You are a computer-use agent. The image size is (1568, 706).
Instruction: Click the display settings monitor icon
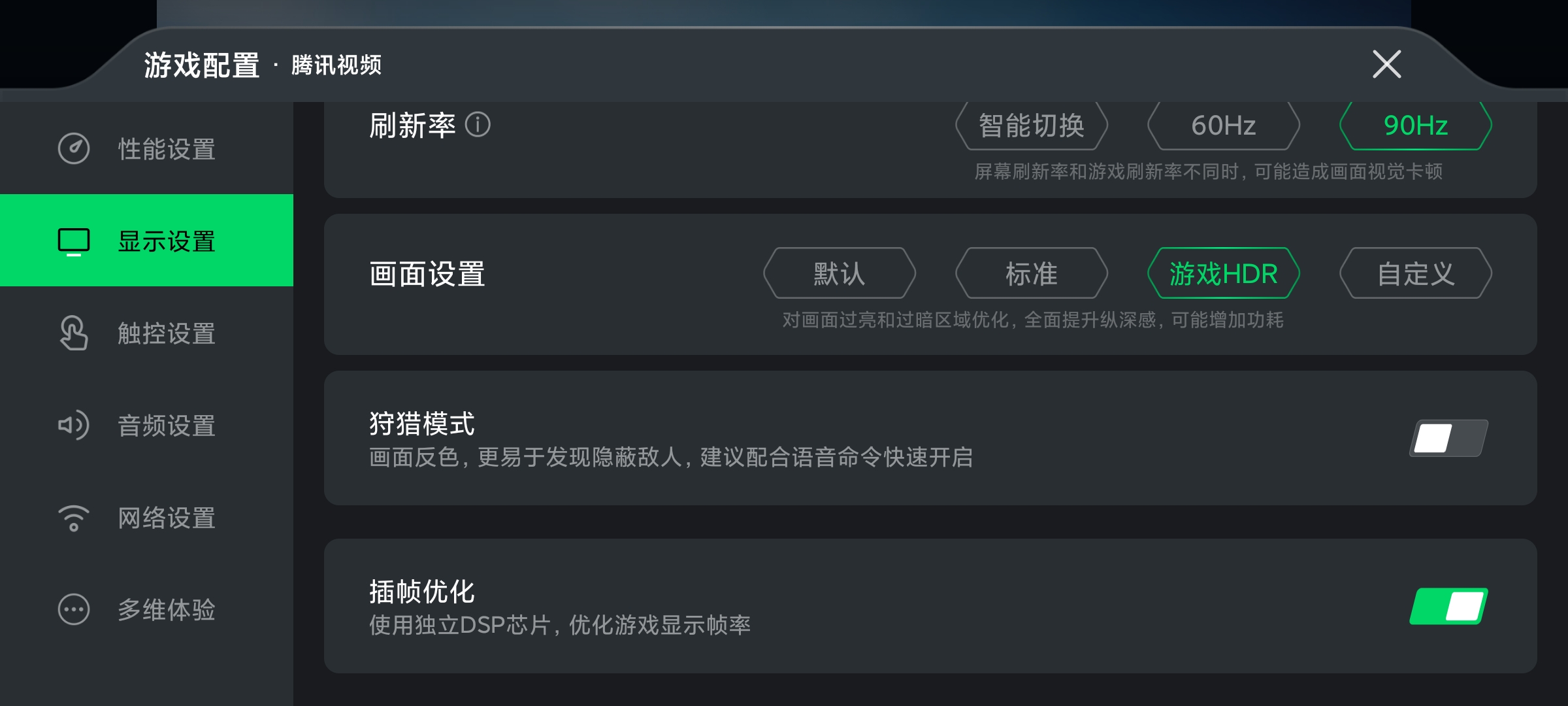coord(74,241)
